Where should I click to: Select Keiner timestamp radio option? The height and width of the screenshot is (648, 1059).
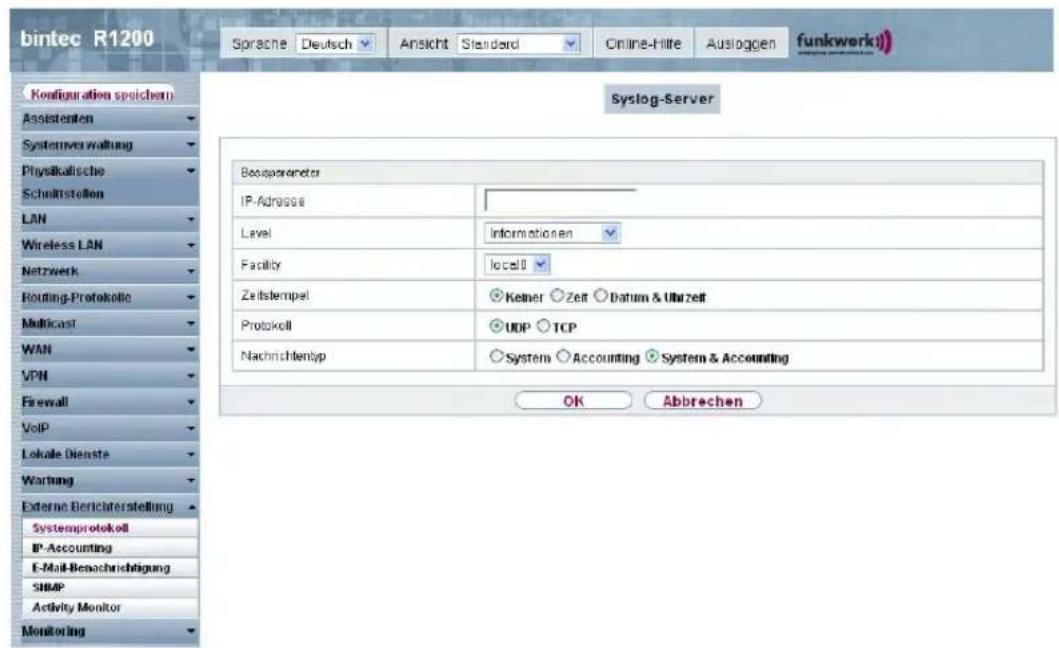tap(496, 296)
